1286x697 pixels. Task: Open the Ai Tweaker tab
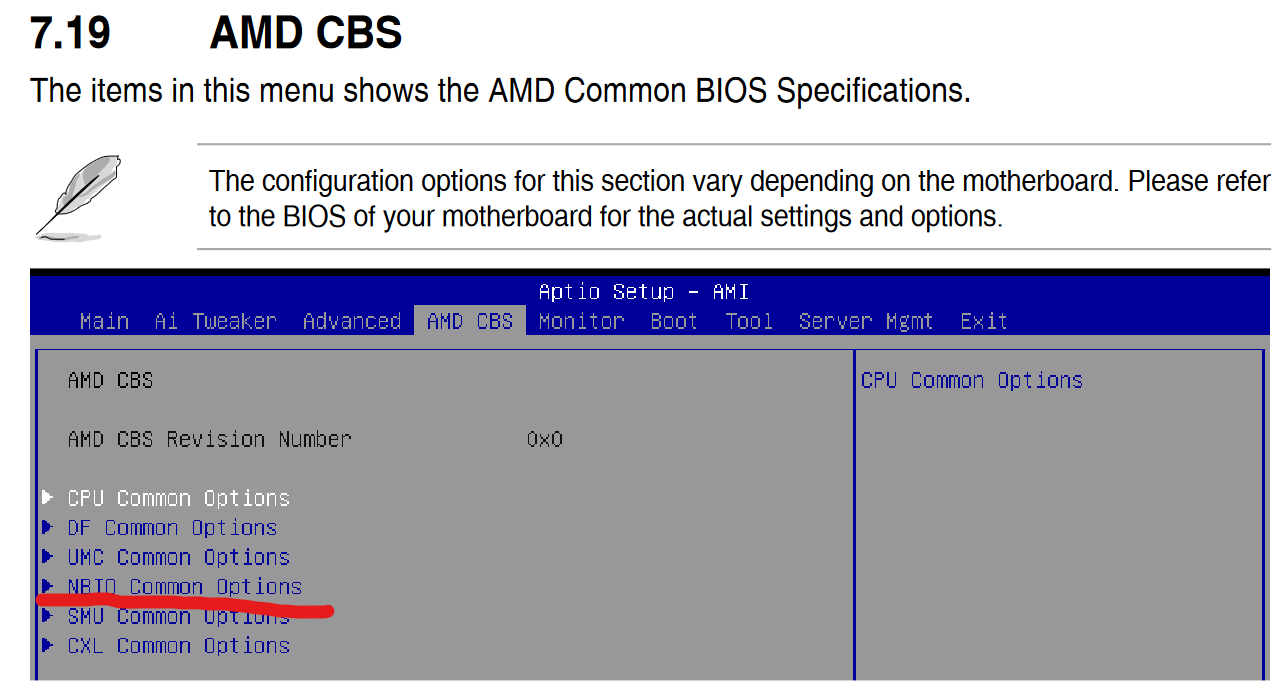tap(215, 321)
